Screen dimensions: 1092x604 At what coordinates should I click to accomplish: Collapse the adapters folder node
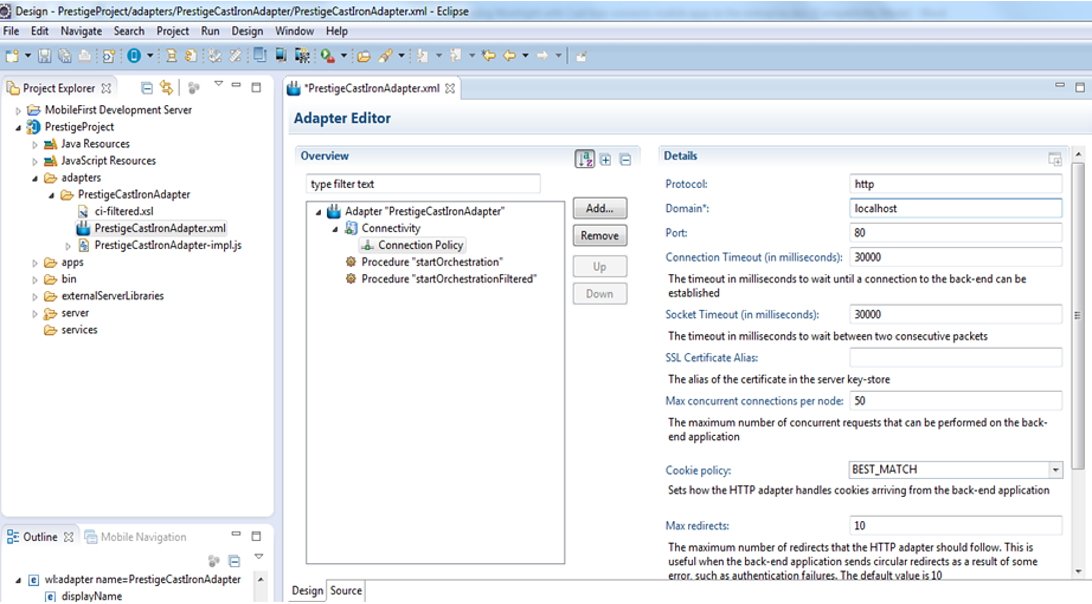point(35,178)
